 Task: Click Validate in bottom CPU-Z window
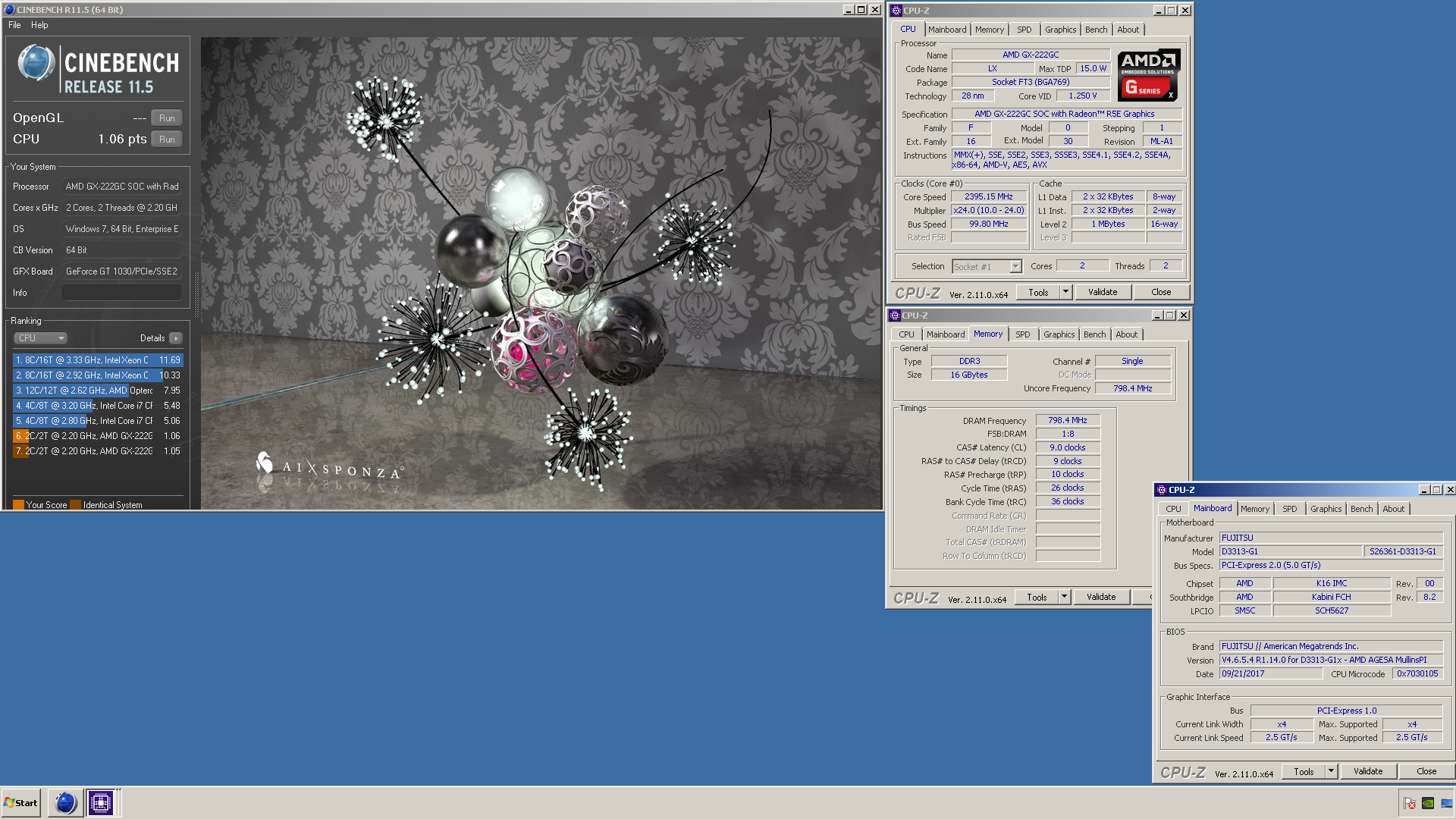(x=1368, y=772)
